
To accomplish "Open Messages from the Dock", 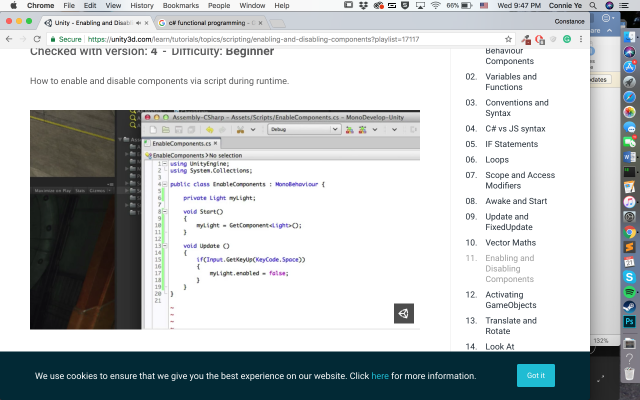I will (629, 127).
